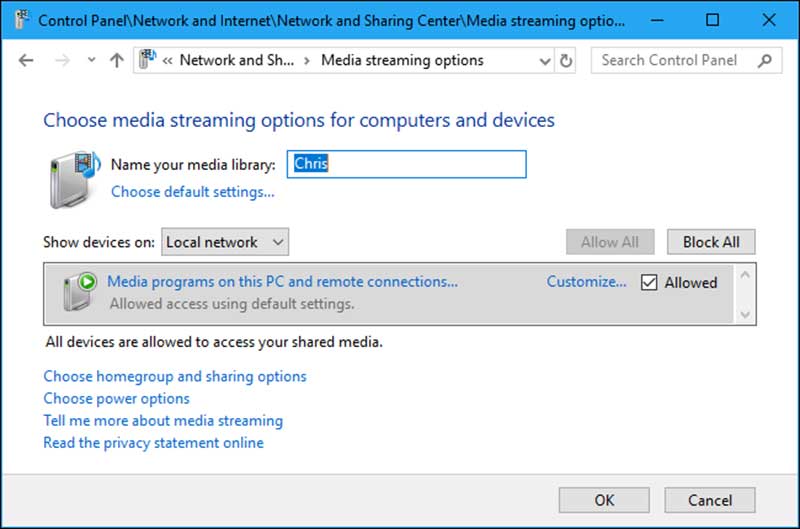The image size is (800, 529).
Task: Open Choose default settings link
Action: tap(192, 191)
